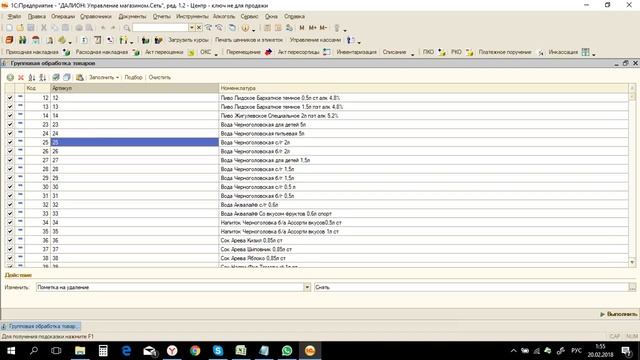Open the Алкоголь menu
The width and height of the screenshot is (640, 360).
(224, 16)
